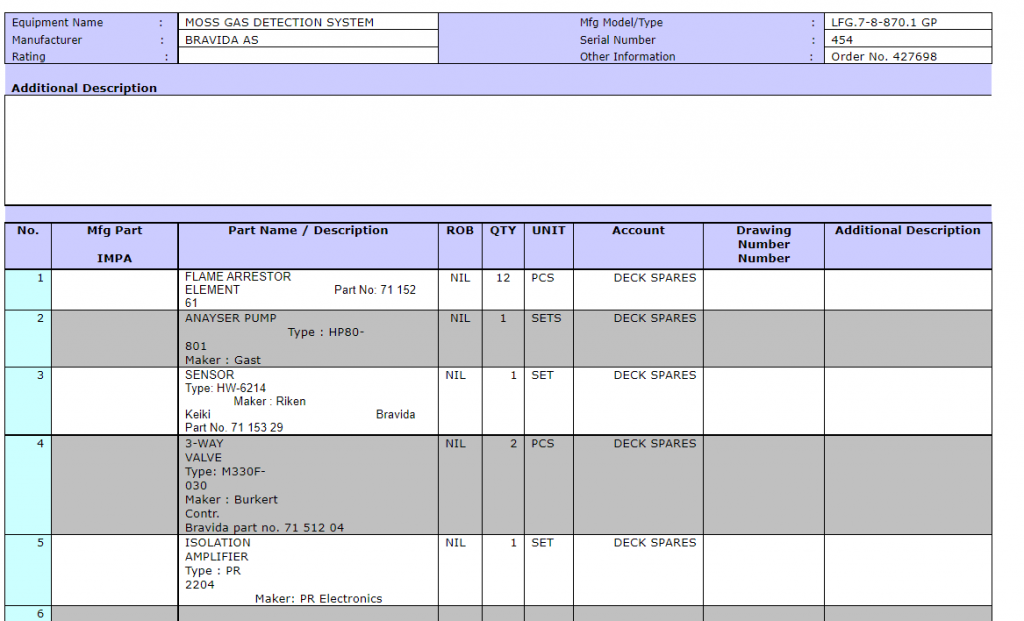Image resolution: width=1024 pixels, height=621 pixels.
Task: Click the Account column header
Action: (638, 231)
